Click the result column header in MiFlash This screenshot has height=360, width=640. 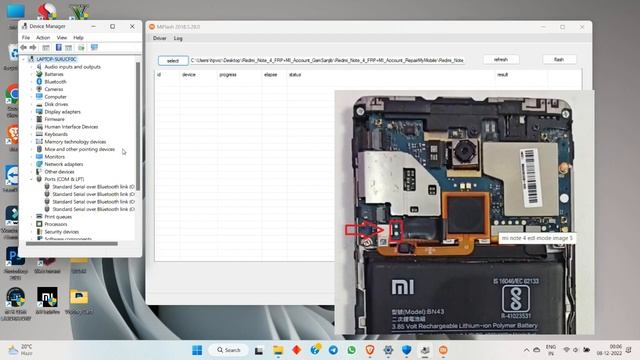[502, 75]
